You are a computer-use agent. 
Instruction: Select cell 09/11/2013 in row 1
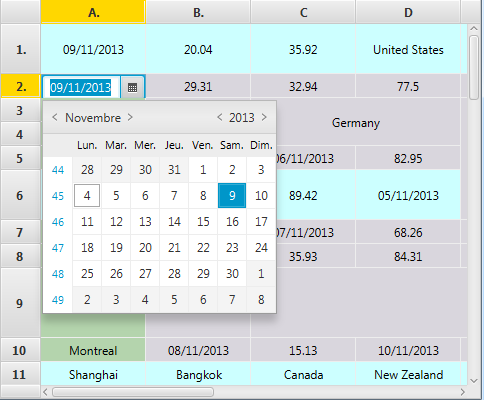click(93, 49)
